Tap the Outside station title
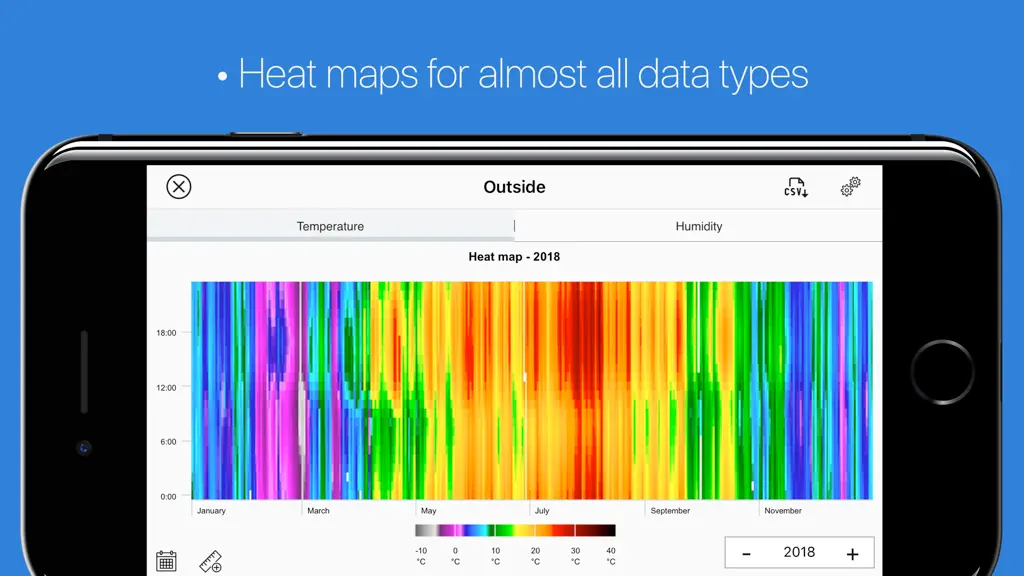This screenshot has width=1024, height=576. [514, 187]
